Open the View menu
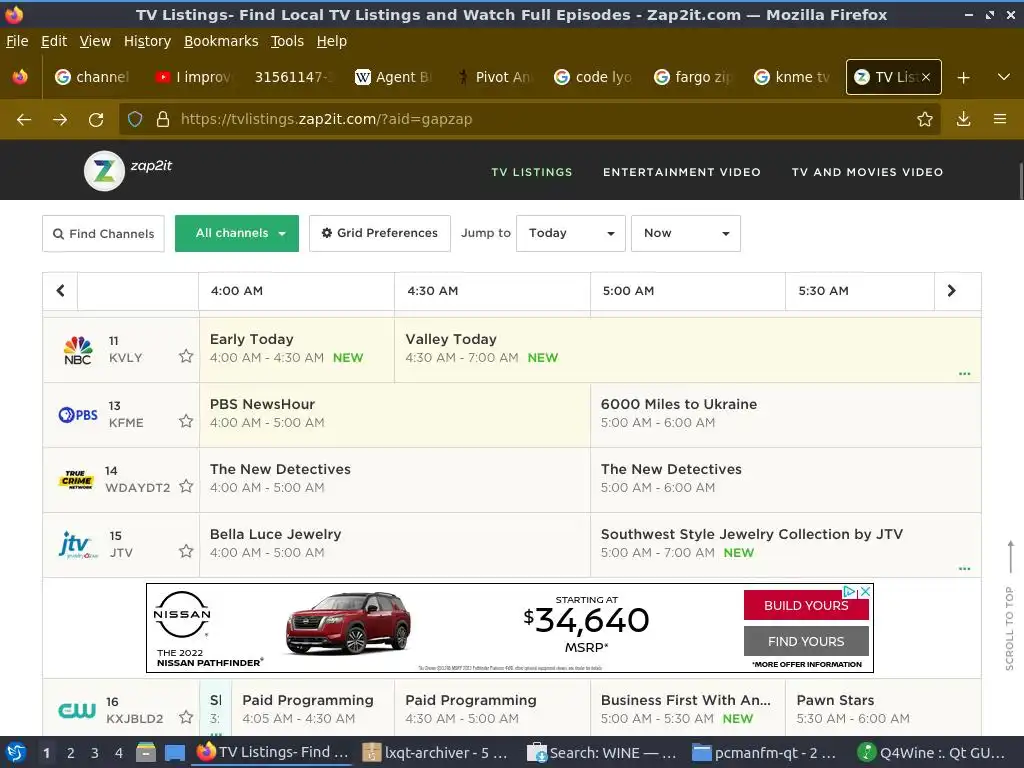Screen dimensions: 1024x768 95,41
